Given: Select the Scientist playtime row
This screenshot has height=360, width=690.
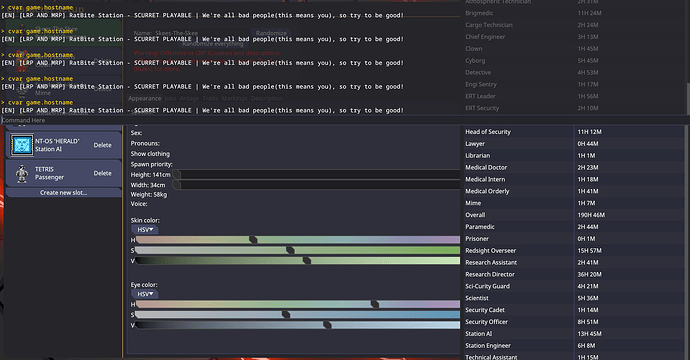Looking at the screenshot, I should [574, 298].
